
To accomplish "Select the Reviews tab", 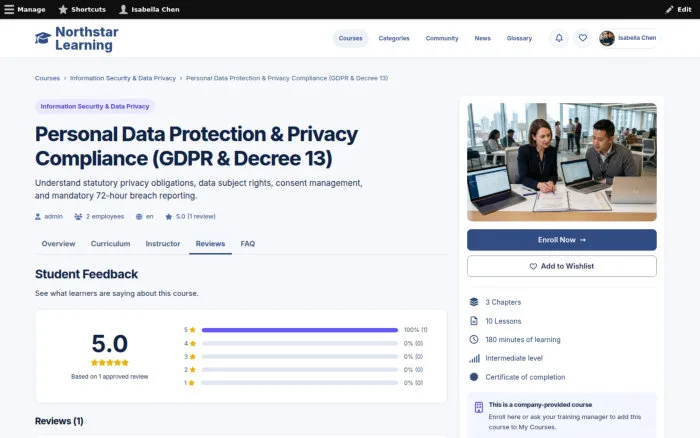I will pyautogui.click(x=210, y=244).
